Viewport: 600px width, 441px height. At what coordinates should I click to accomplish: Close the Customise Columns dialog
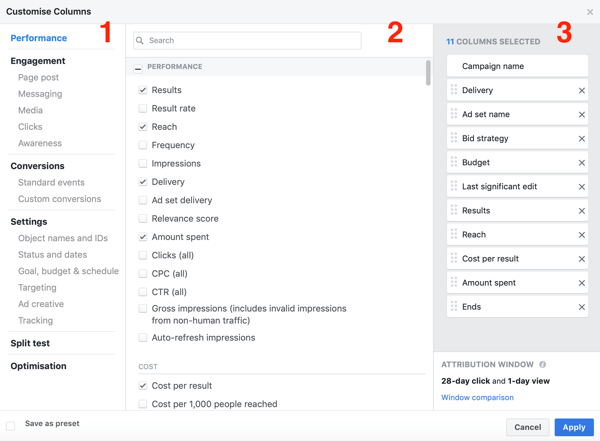pyautogui.click(x=590, y=12)
